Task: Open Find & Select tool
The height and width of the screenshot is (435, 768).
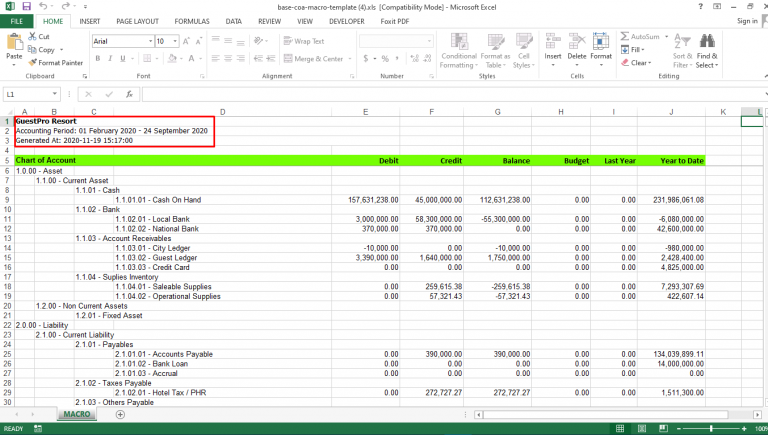Action: (x=707, y=47)
